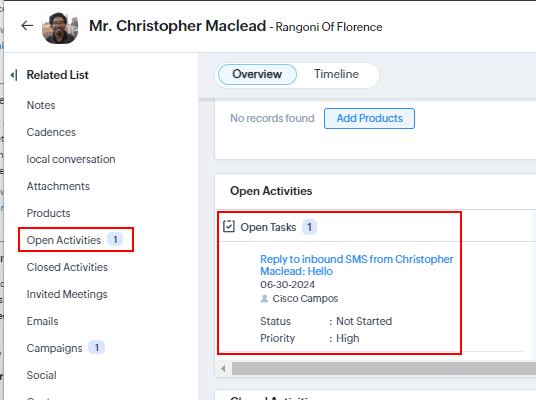Screen dimensions: 536x400
Task: Go to Campaigns related list
Action: click(55, 348)
